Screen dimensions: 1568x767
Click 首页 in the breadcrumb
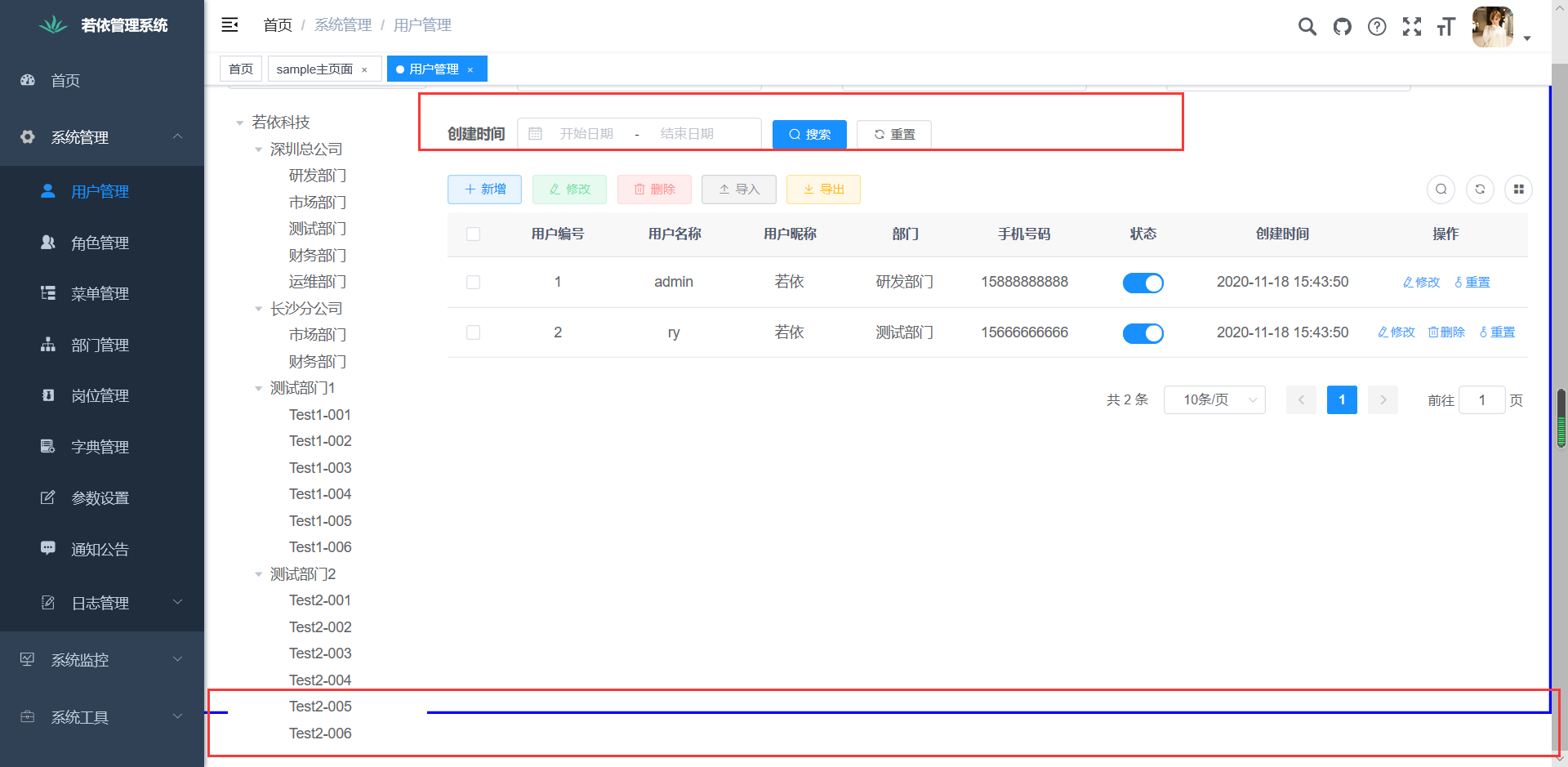tap(278, 25)
